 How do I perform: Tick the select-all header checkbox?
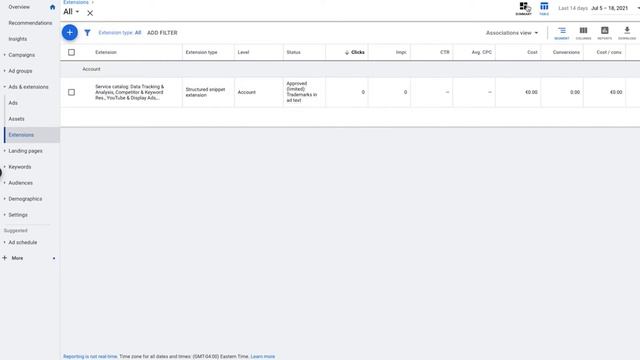[x=71, y=52]
